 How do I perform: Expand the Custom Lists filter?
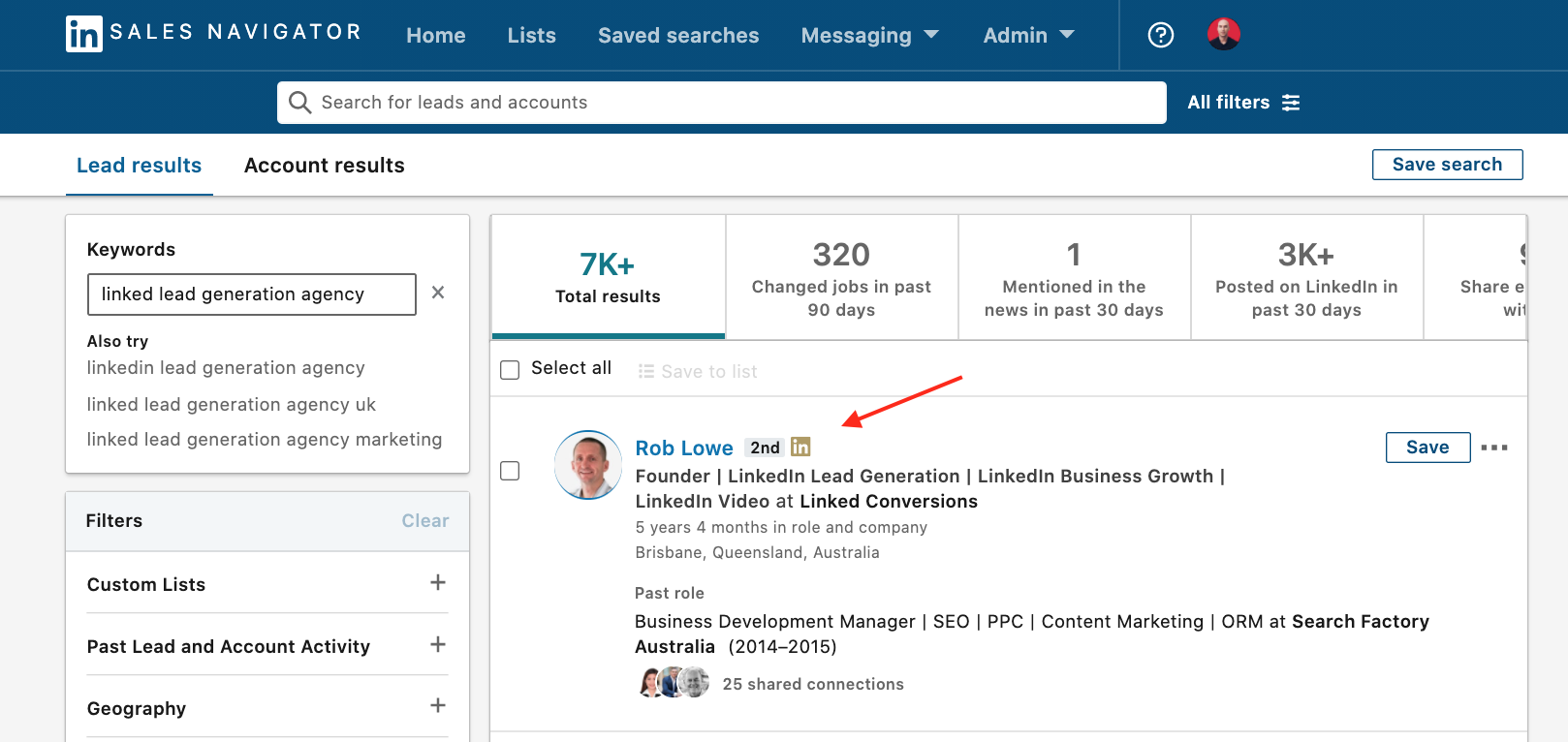pyautogui.click(x=438, y=582)
